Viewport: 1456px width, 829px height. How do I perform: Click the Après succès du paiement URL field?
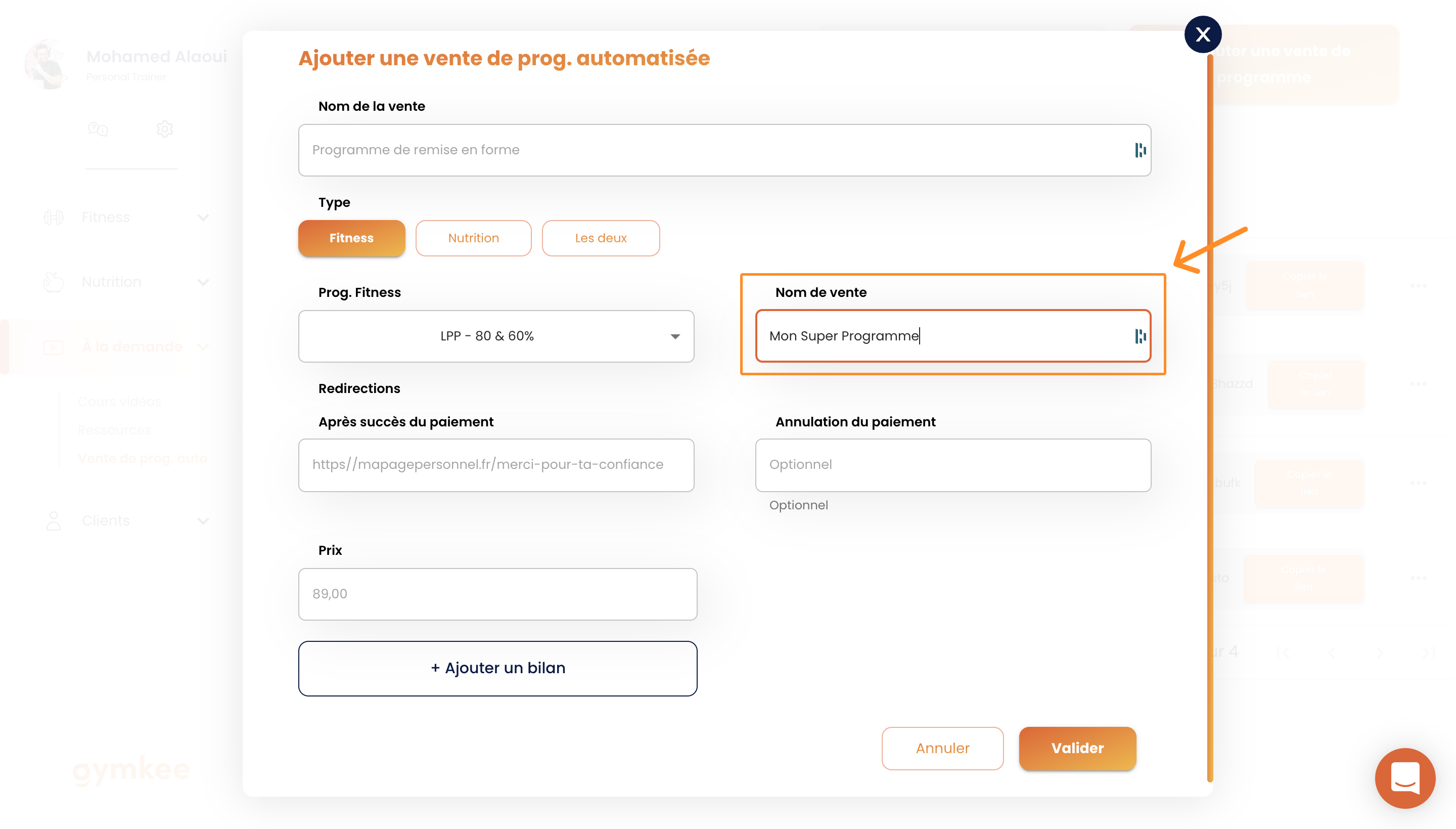[x=495, y=465]
